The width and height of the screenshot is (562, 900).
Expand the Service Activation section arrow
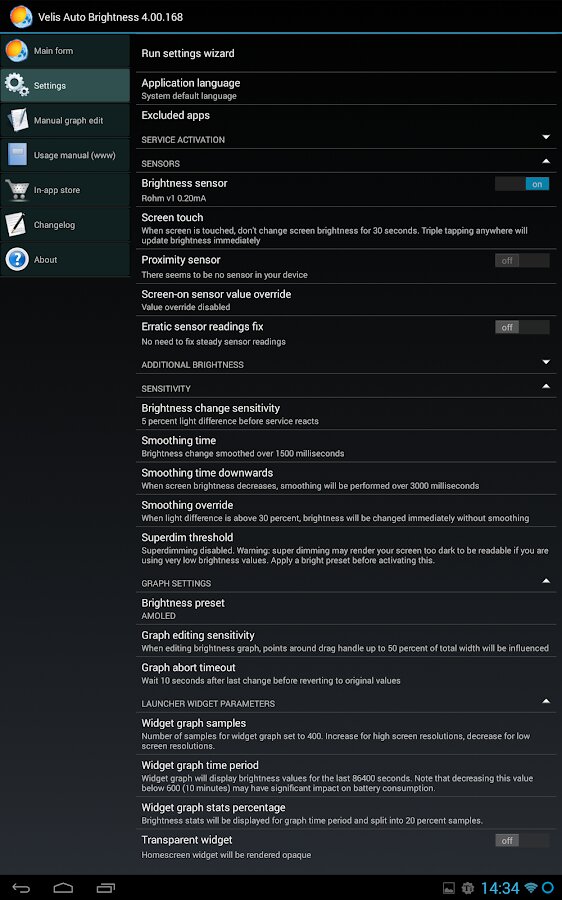coord(546,137)
